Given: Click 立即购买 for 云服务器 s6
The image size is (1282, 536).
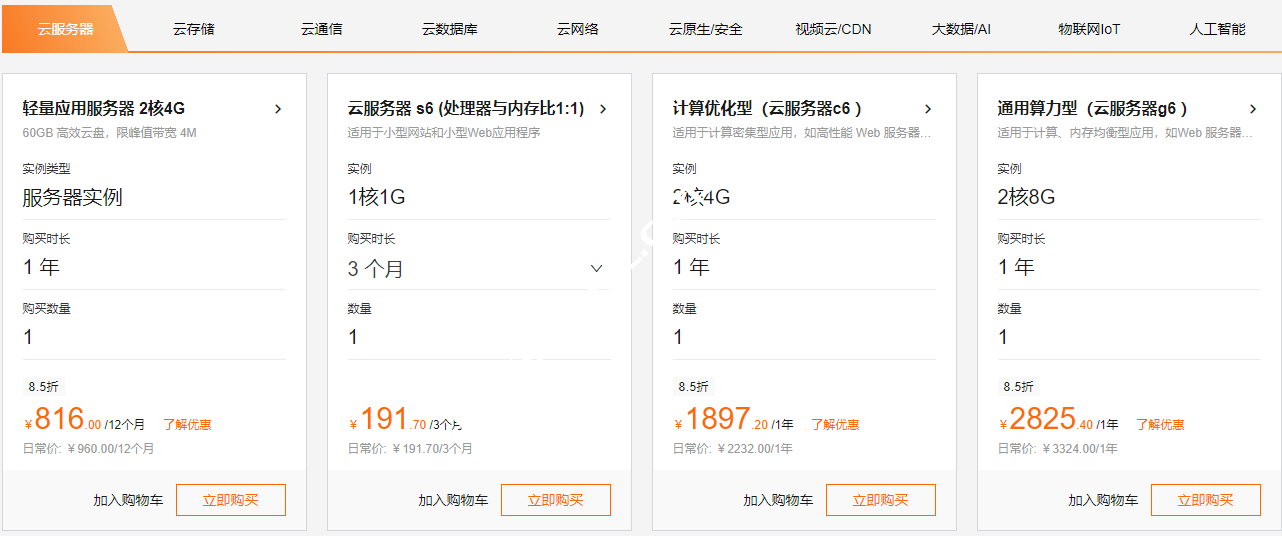Looking at the screenshot, I should (x=555, y=500).
